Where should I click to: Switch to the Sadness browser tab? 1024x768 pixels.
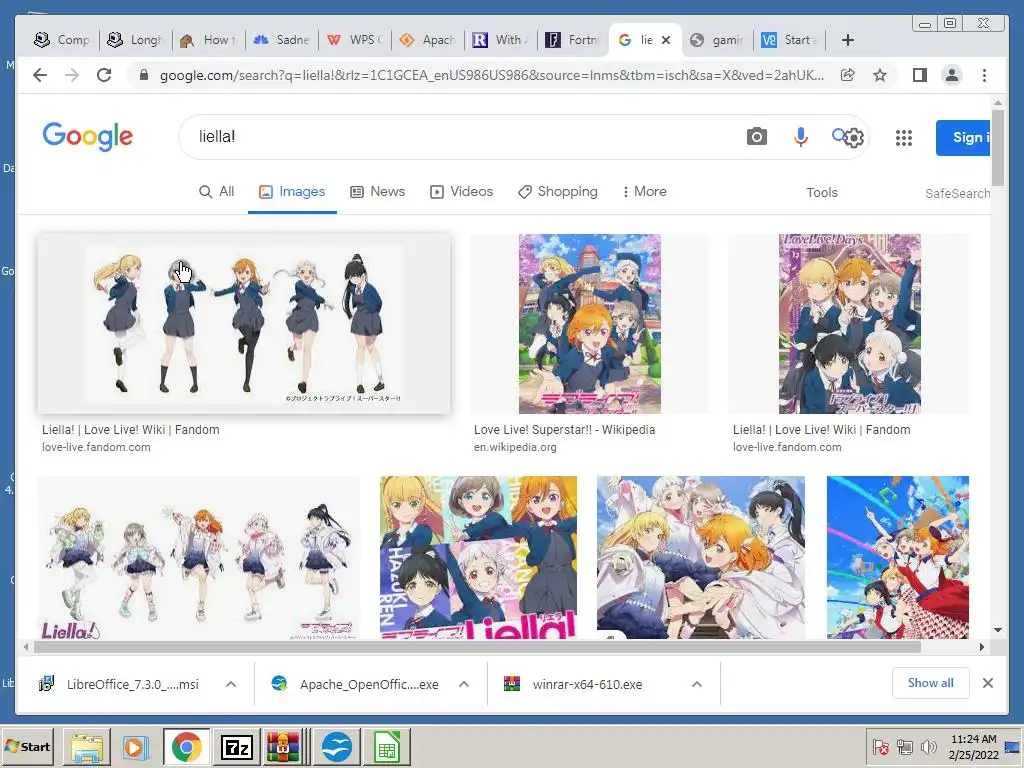point(281,40)
